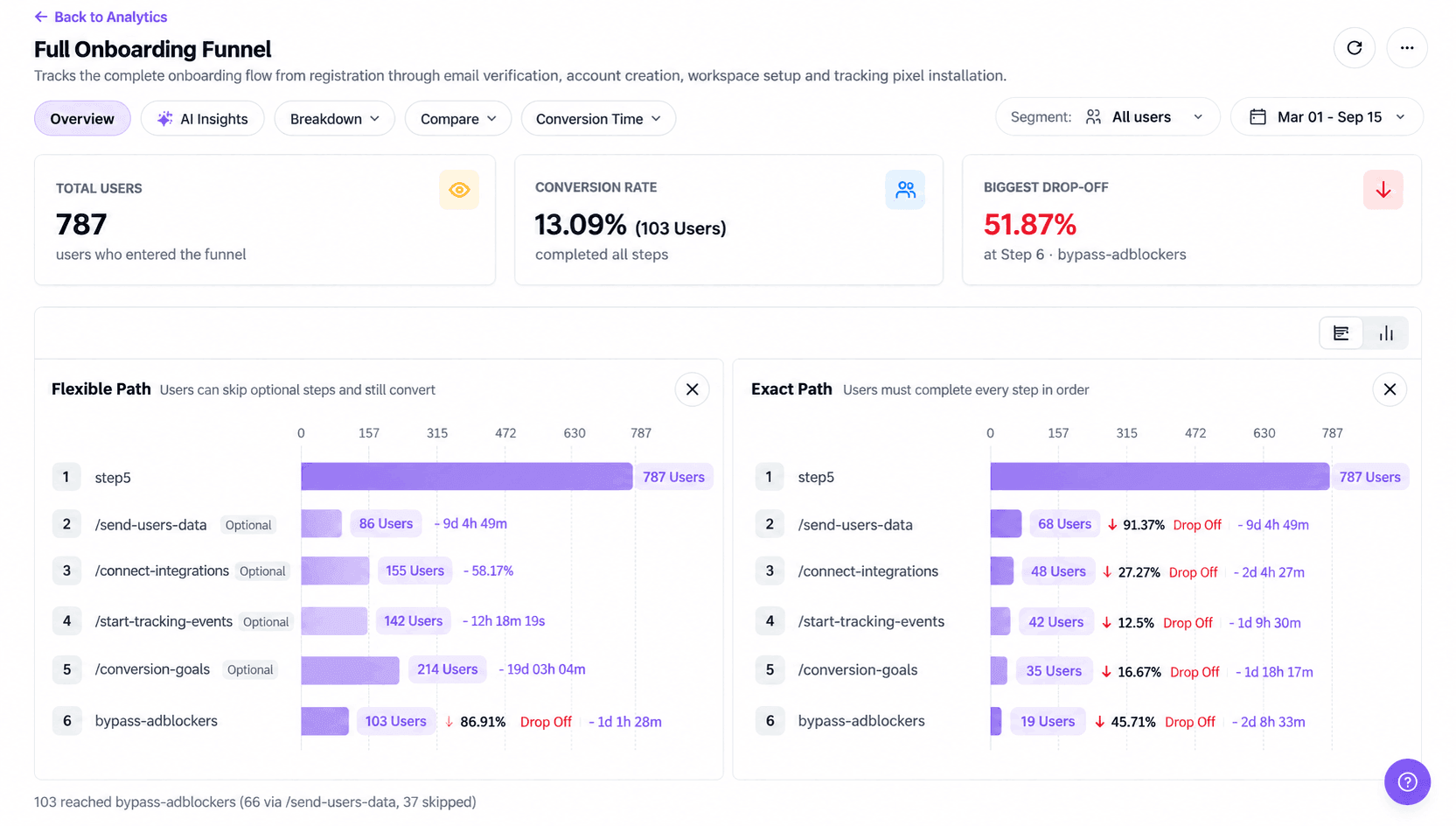The height and width of the screenshot is (826, 1456).
Task: Click the eye icon in Total Users card
Action: coord(459,190)
